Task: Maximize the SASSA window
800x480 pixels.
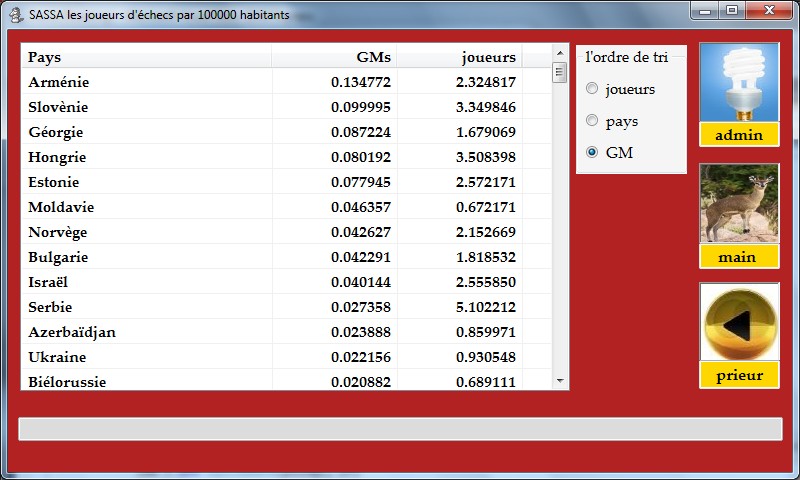Action: tap(732, 10)
